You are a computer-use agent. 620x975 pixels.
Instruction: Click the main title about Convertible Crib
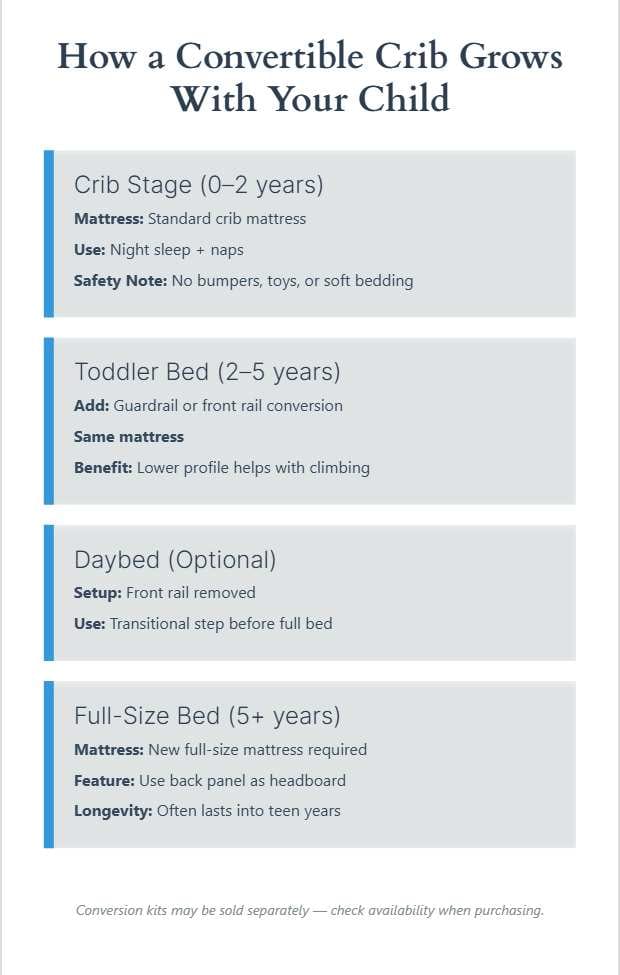[310, 77]
